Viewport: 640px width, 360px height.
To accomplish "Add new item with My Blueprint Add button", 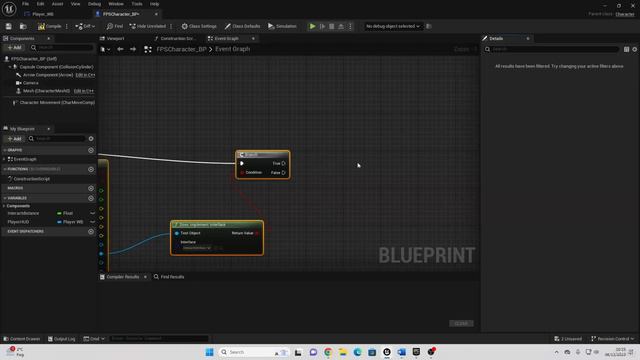I will [x=14, y=139].
